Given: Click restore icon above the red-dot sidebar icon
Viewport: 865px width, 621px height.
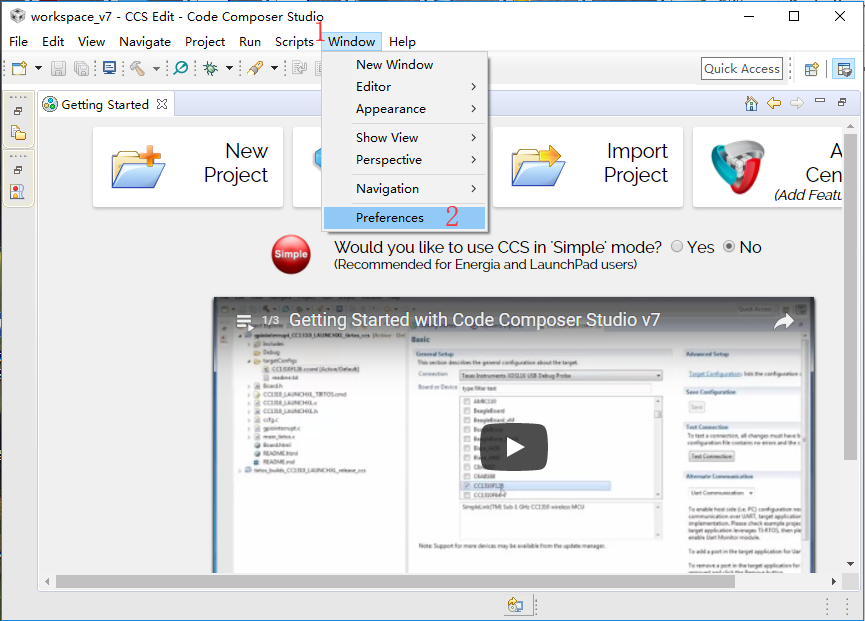Looking at the screenshot, I should [x=18, y=170].
